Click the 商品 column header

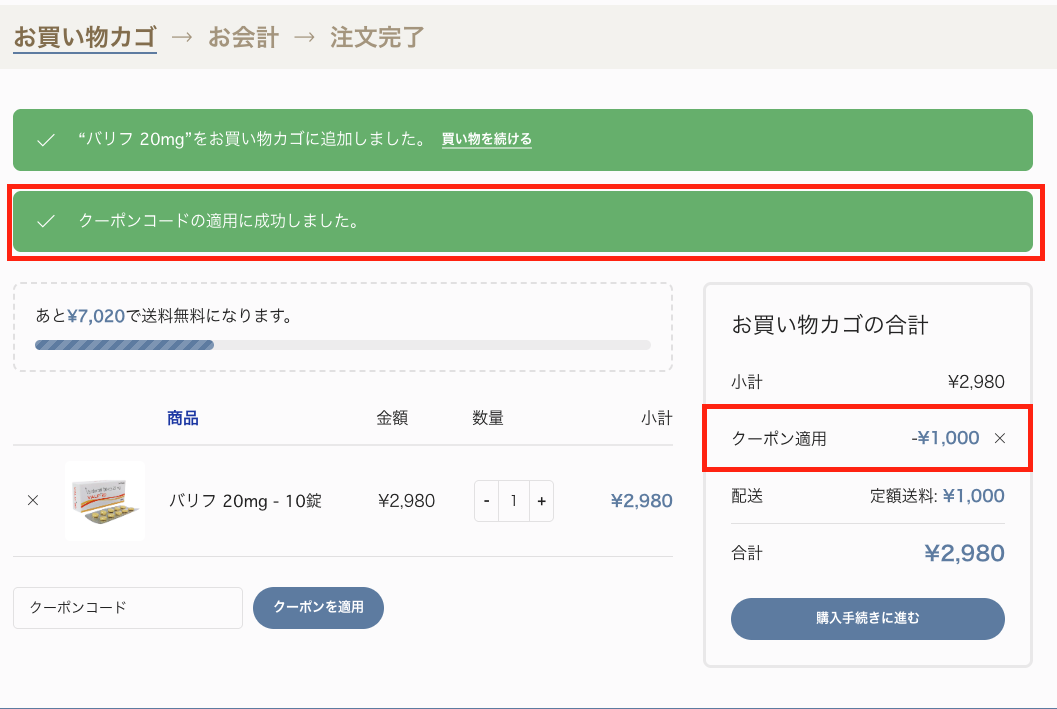[x=183, y=418]
